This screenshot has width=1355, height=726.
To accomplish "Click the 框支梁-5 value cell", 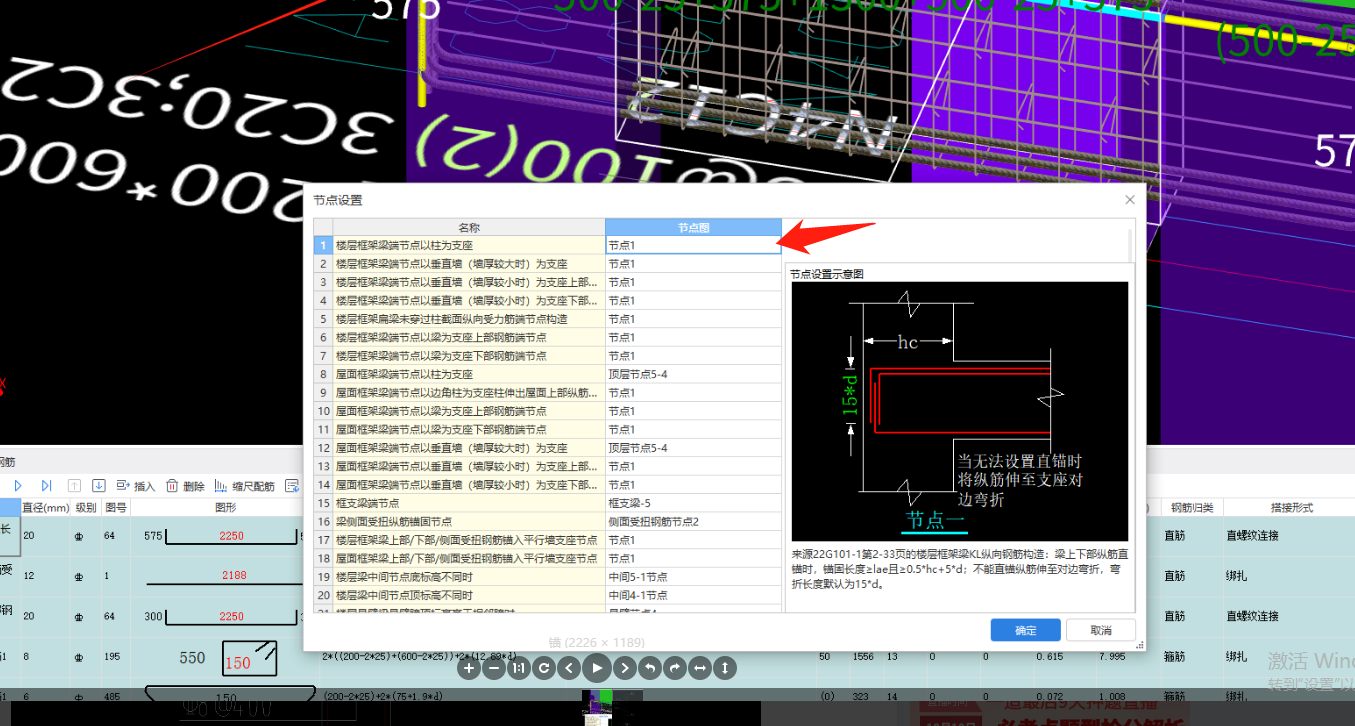I will [x=693, y=503].
